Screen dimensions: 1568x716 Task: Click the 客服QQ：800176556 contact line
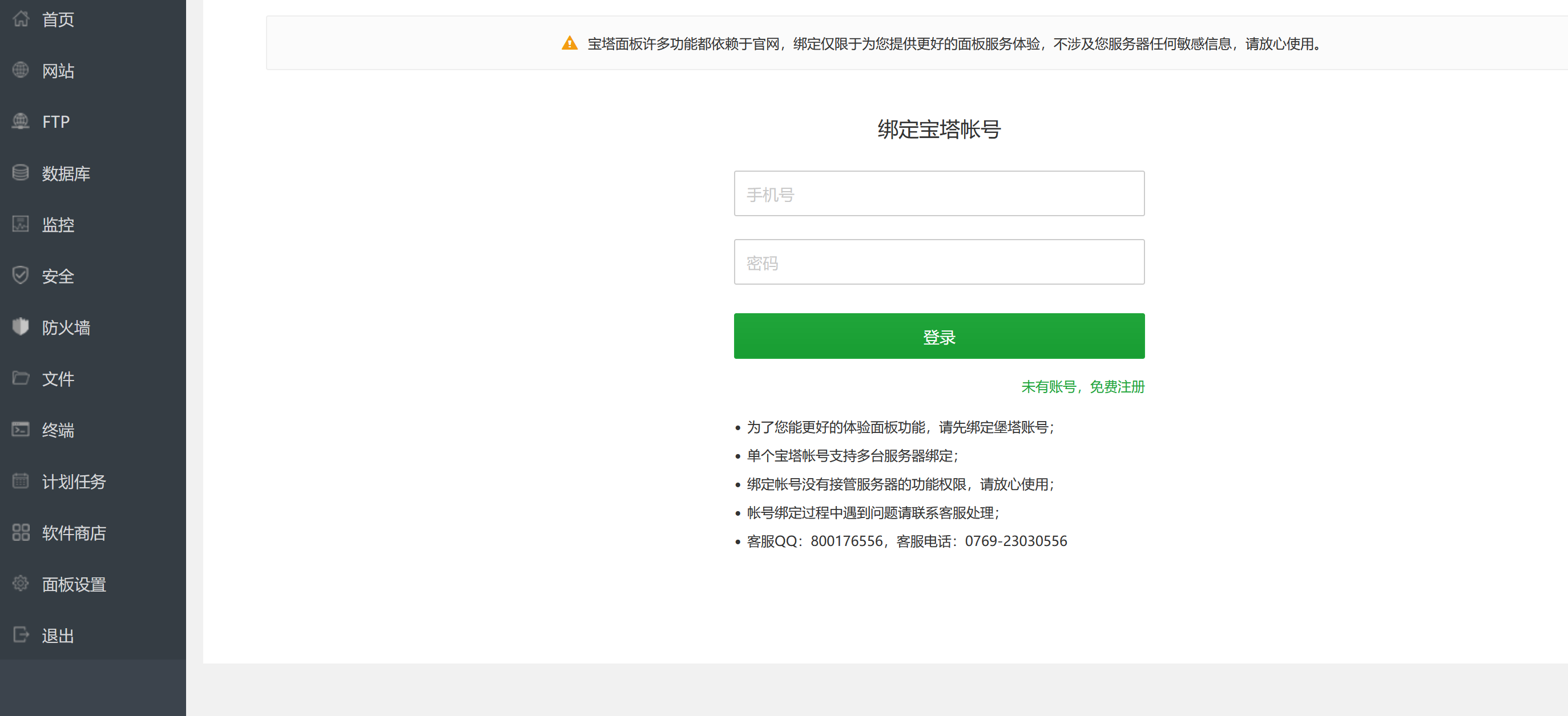(907, 541)
